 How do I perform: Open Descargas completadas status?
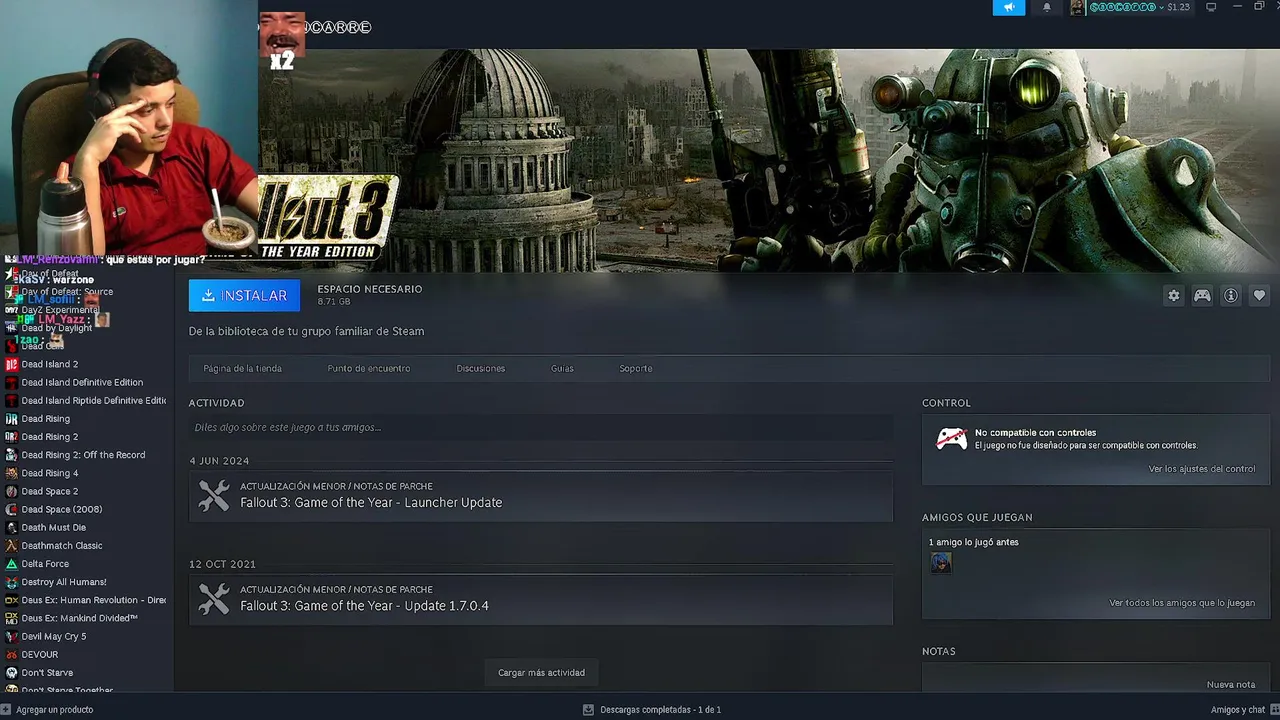coord(652,710)
